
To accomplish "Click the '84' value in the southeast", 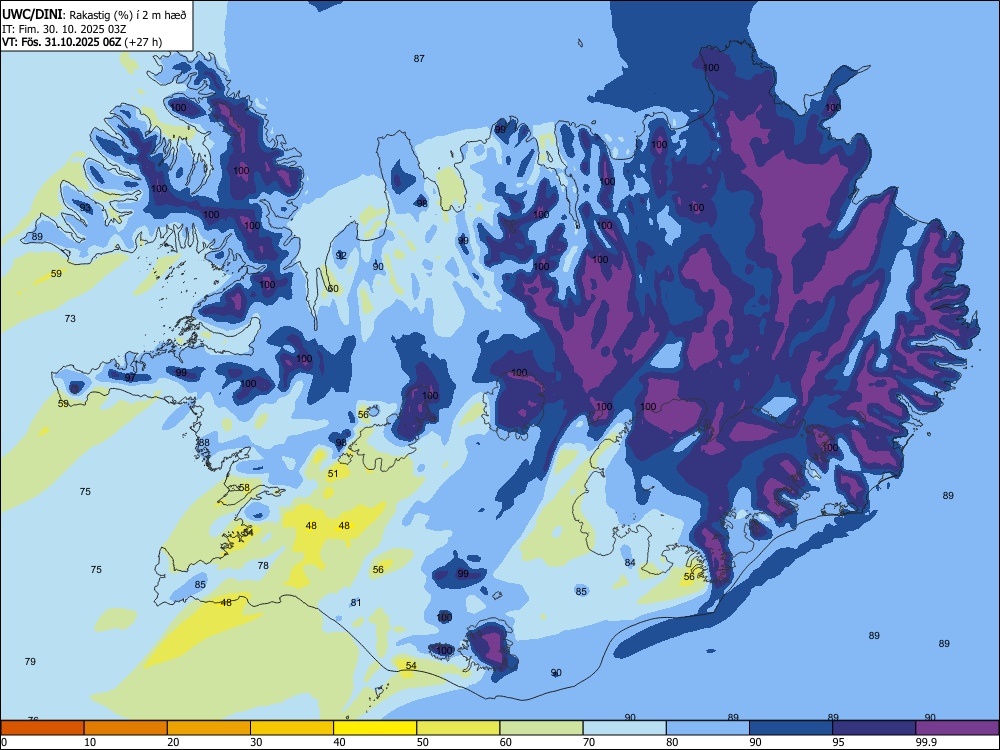I will click(630, 562).
